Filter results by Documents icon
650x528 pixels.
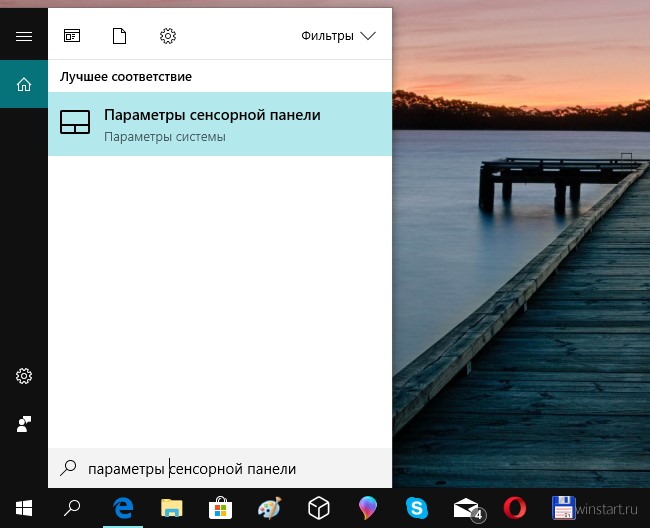119,36
